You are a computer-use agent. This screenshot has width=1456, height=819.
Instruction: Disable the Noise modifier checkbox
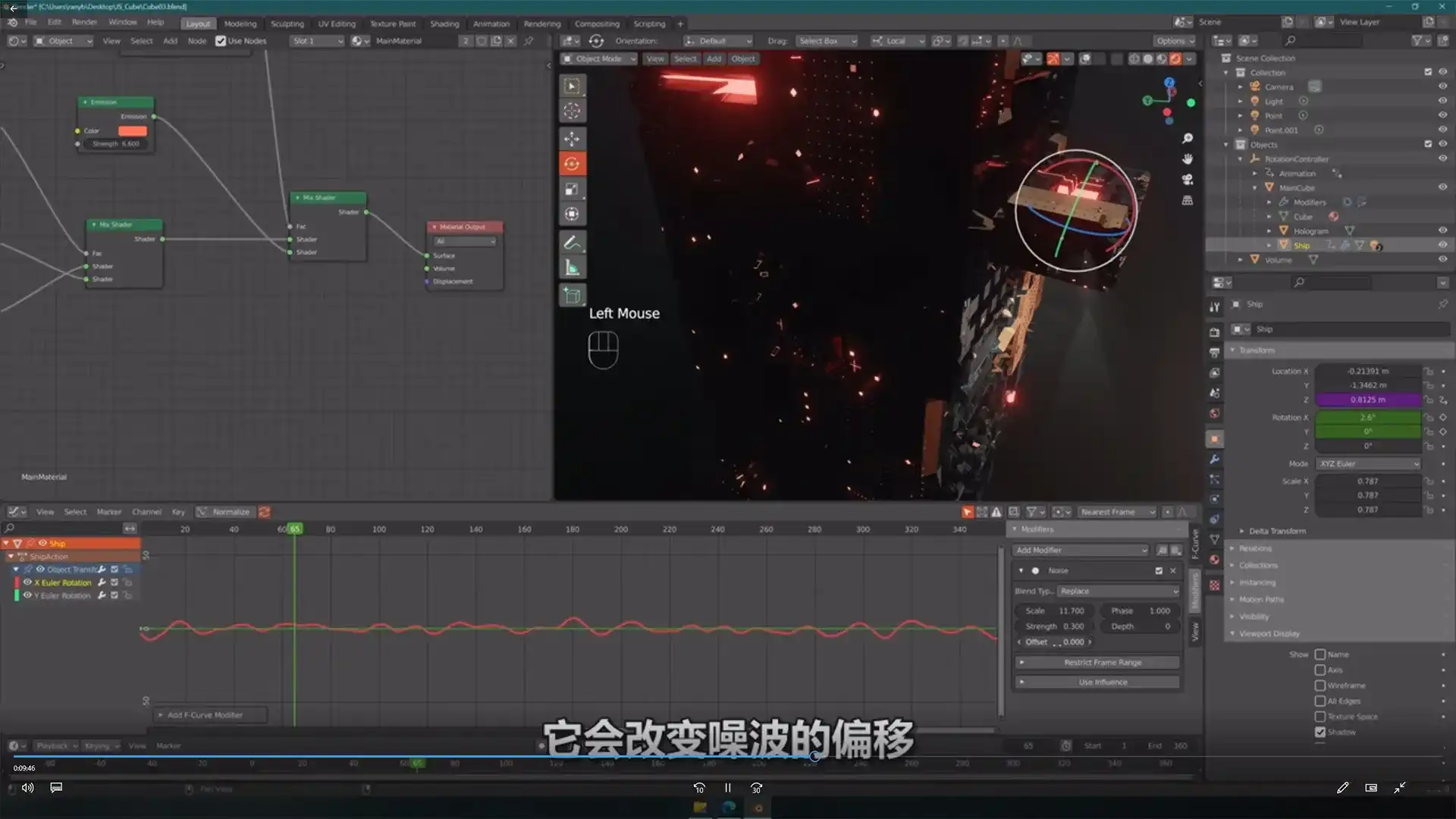1159,570
